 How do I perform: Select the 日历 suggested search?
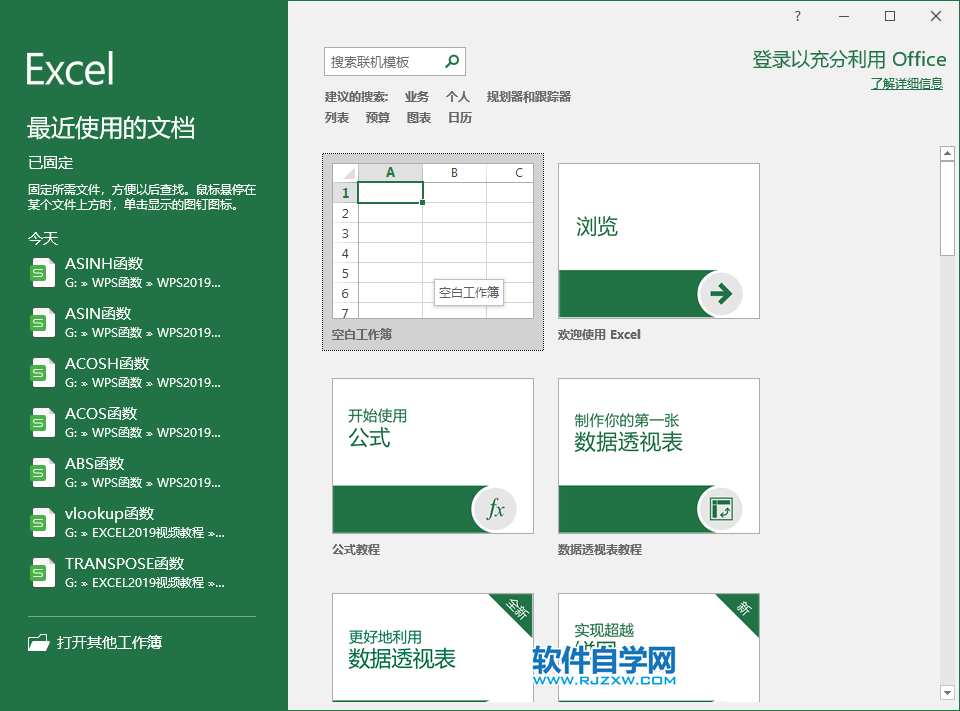(x=459, y=117)
